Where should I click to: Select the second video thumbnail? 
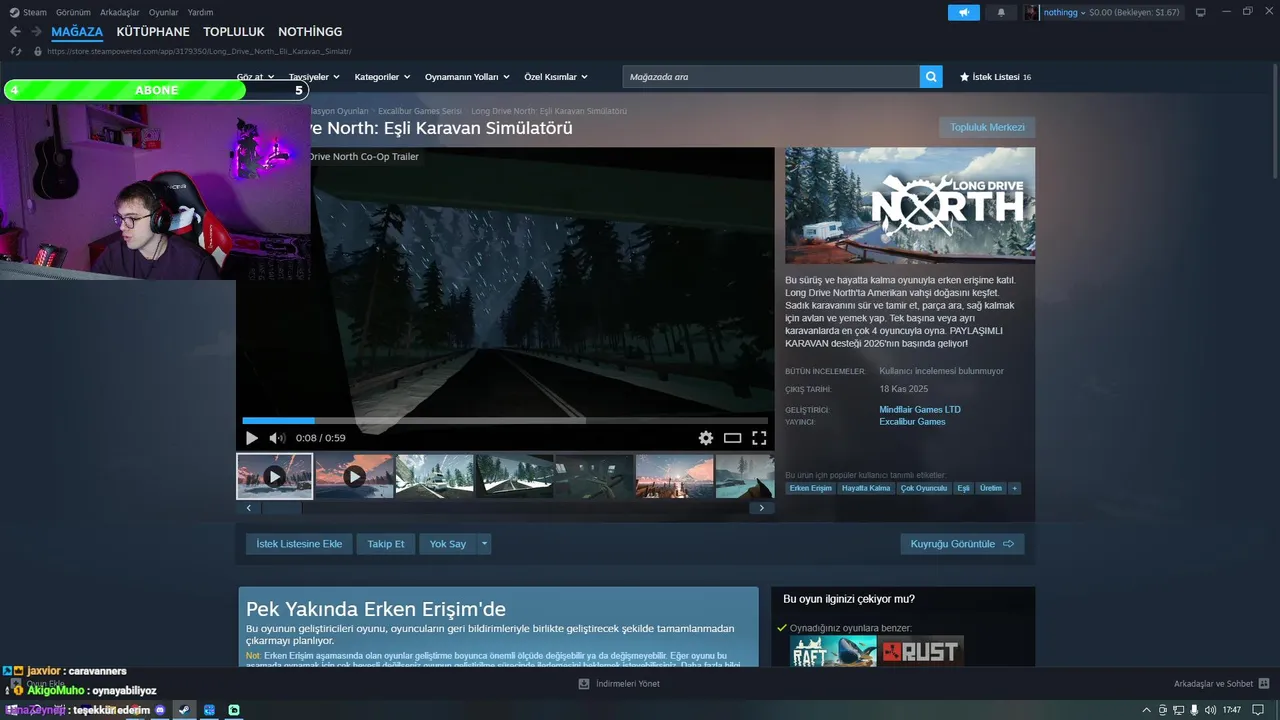(x=354, y=476)
